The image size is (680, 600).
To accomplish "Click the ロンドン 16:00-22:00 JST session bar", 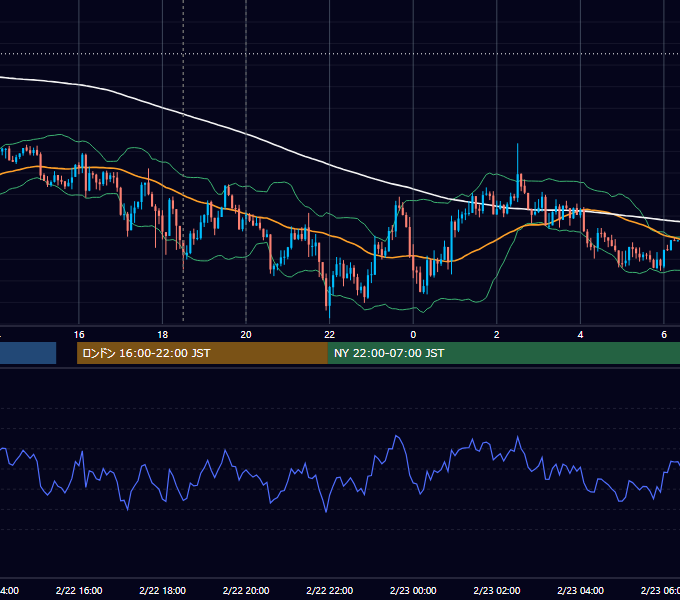I will [202, 353].
